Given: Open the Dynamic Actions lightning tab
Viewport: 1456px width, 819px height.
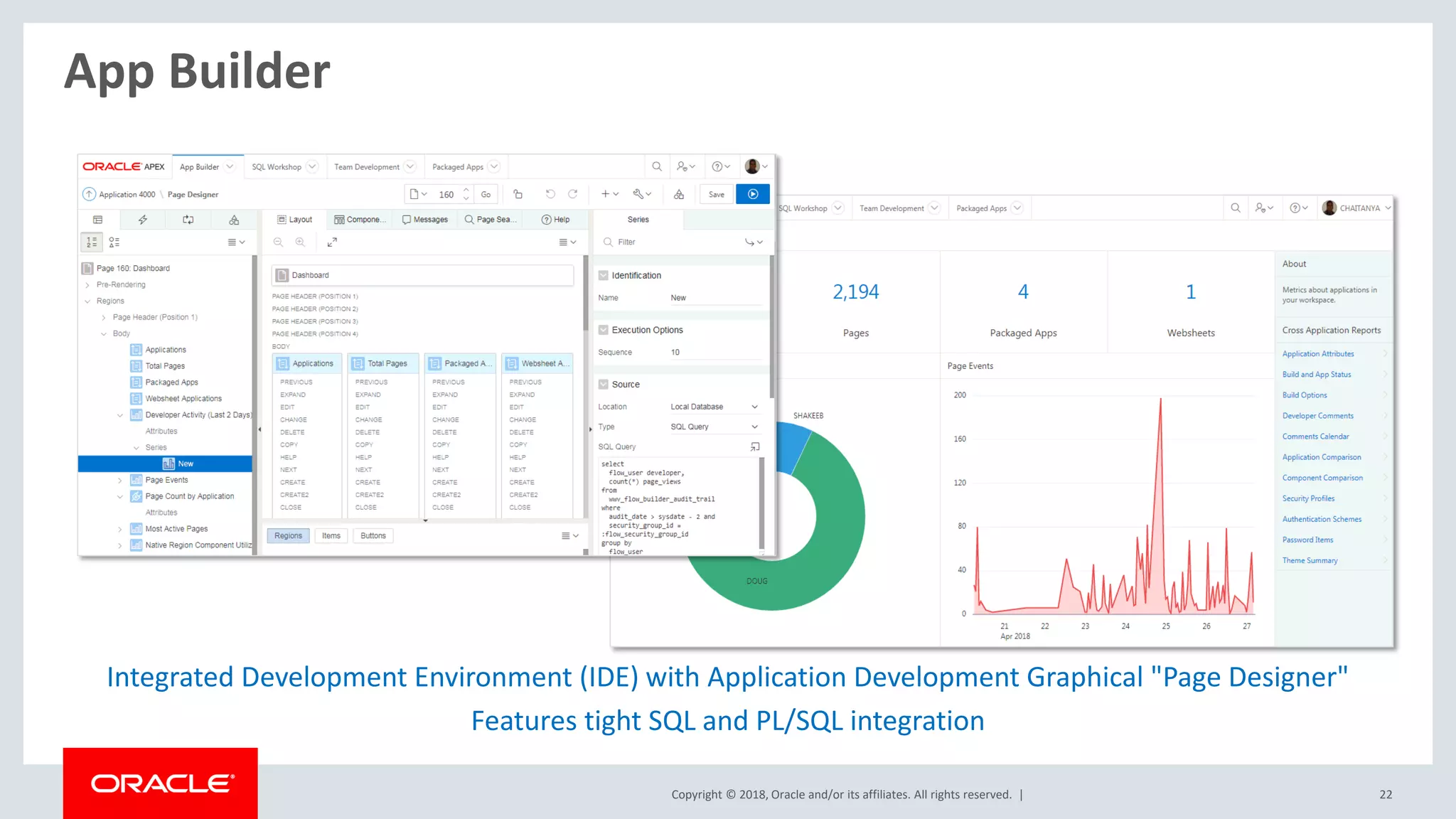Looking at the screenshot, I should tap(143, 220).
